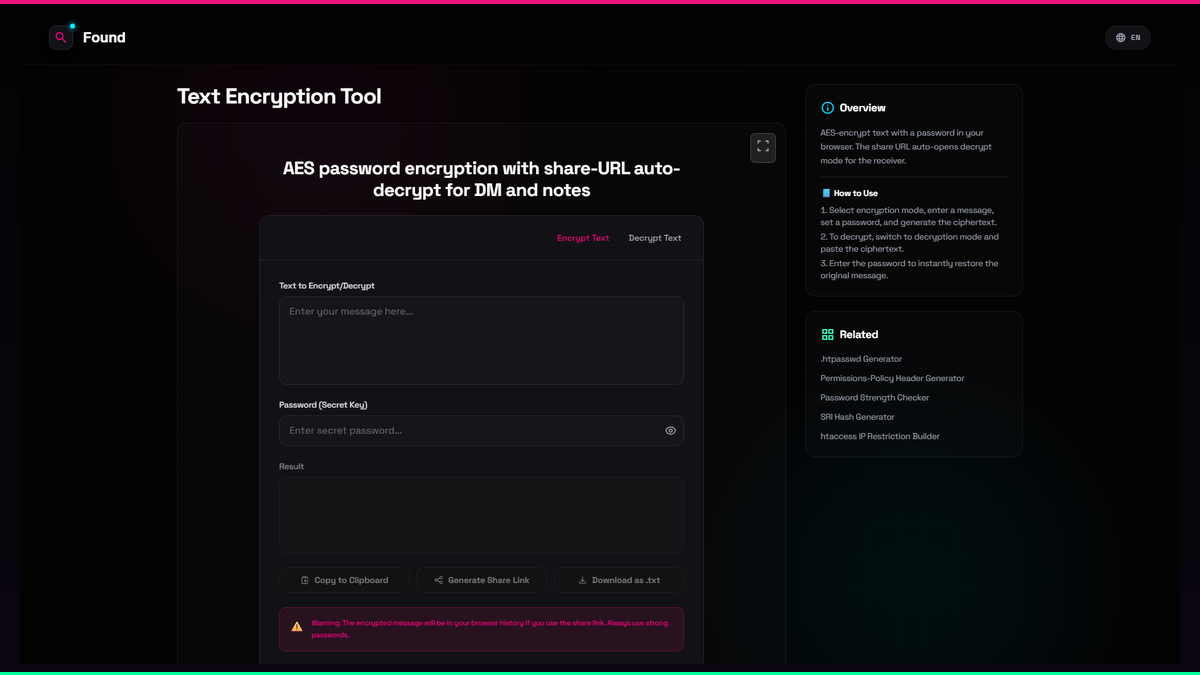Click the AES password encryption subtitle heading
This screenshot has width=1200, height=675.
tap(481, 179)
